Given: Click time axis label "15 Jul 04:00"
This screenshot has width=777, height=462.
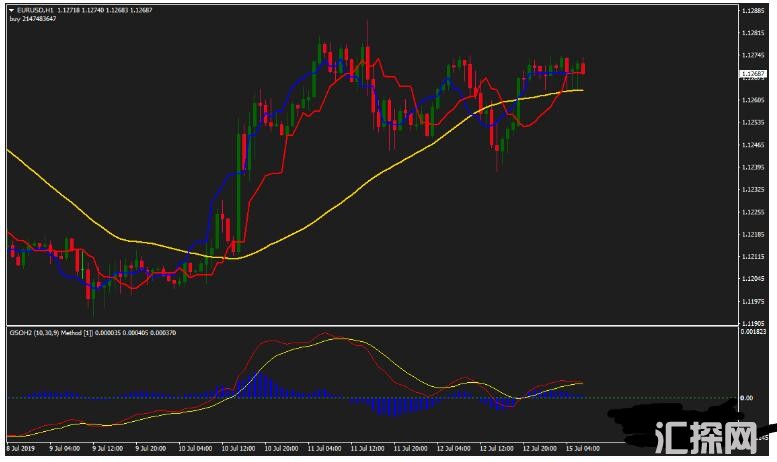Looking at the screenshot, I should [x=583, y=448].
